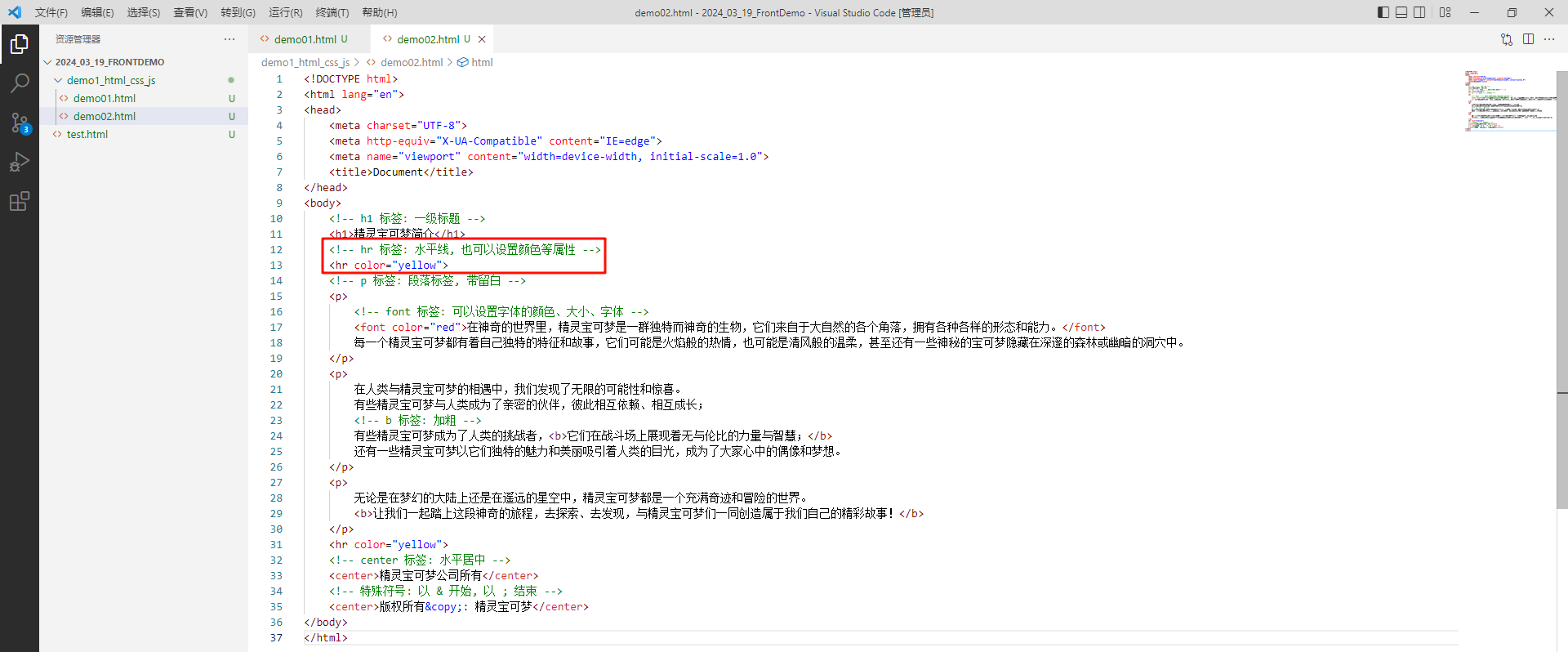
Task: Click the h1 标签 comment line
Action: (408, 219)
